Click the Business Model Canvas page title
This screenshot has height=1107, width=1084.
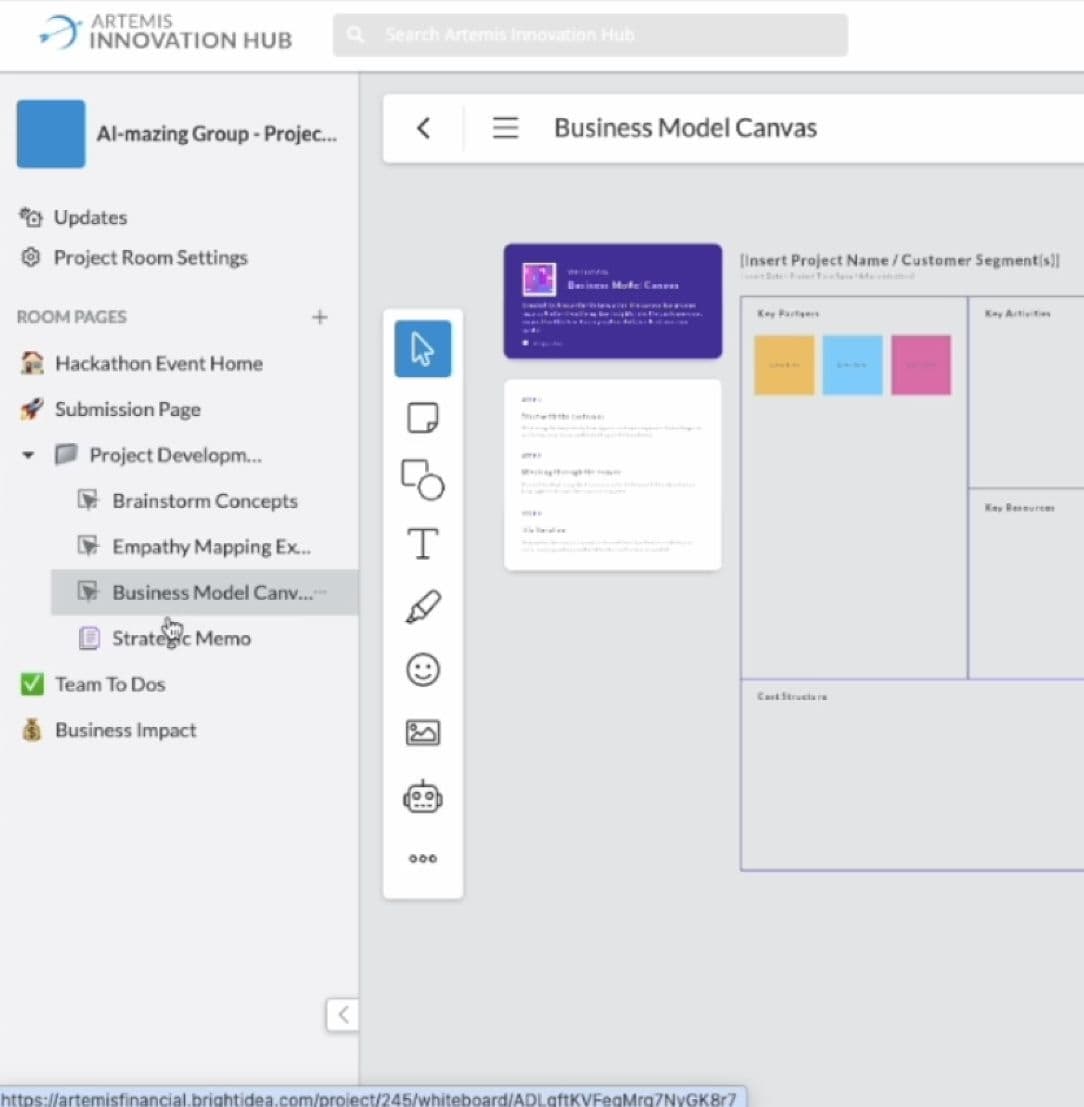[685, 128]
